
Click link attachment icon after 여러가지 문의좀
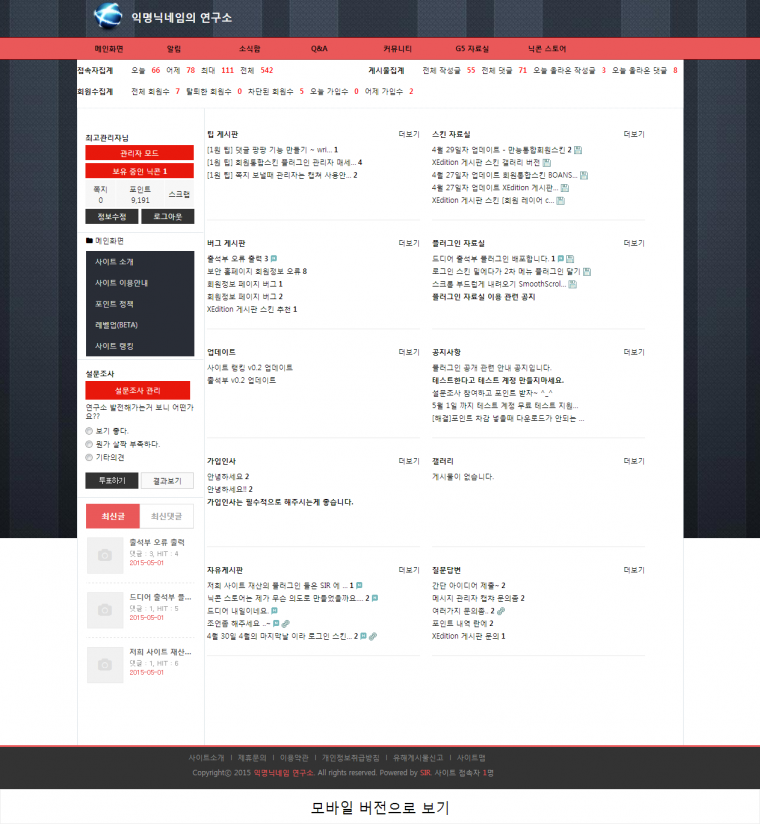coord(501,611)
